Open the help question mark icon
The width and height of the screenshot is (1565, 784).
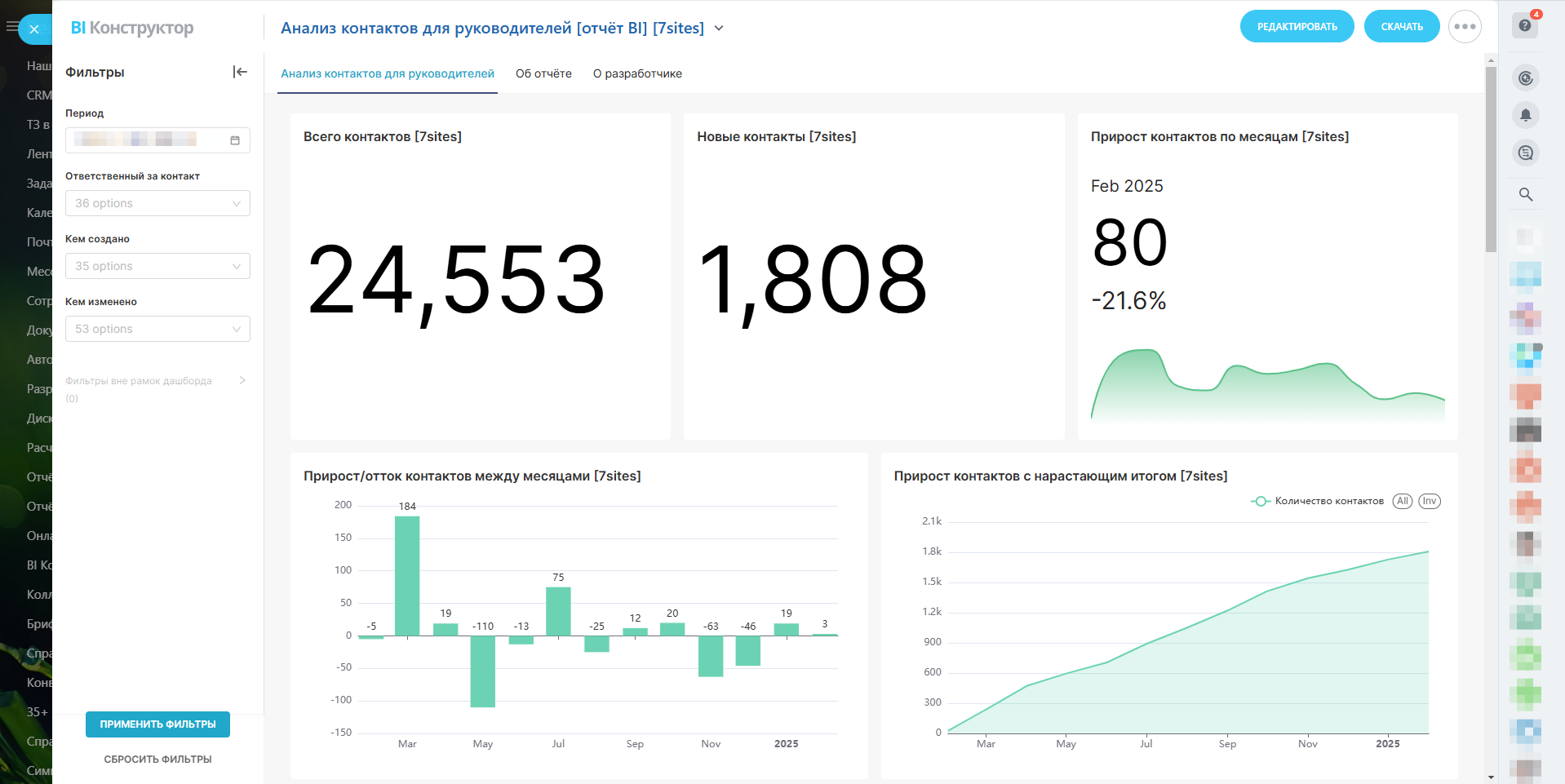[1525, 25]
